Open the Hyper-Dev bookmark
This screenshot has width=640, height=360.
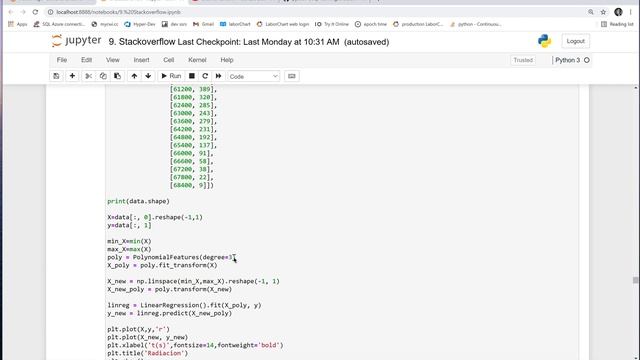point(140,24)
